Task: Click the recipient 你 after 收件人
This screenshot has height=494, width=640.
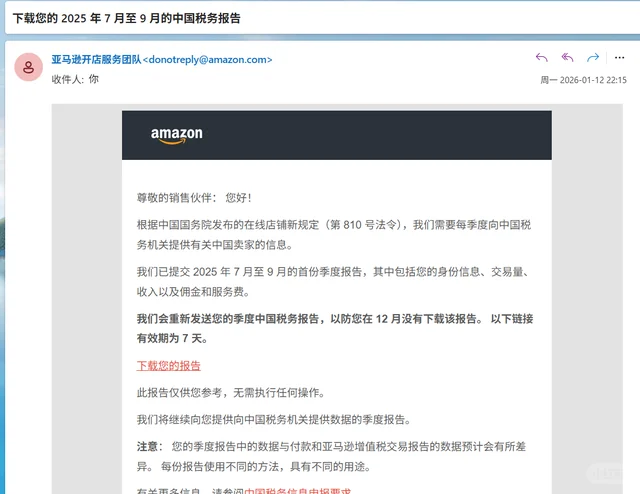Action: coord(94,78)
